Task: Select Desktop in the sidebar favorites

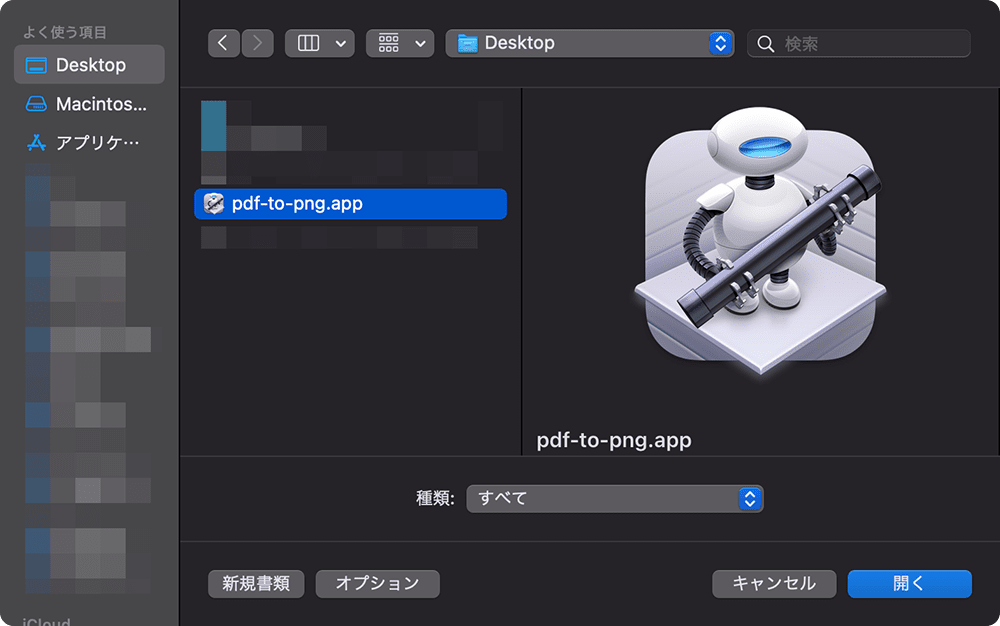Action: pyautogui.click(x=89, y=64)
